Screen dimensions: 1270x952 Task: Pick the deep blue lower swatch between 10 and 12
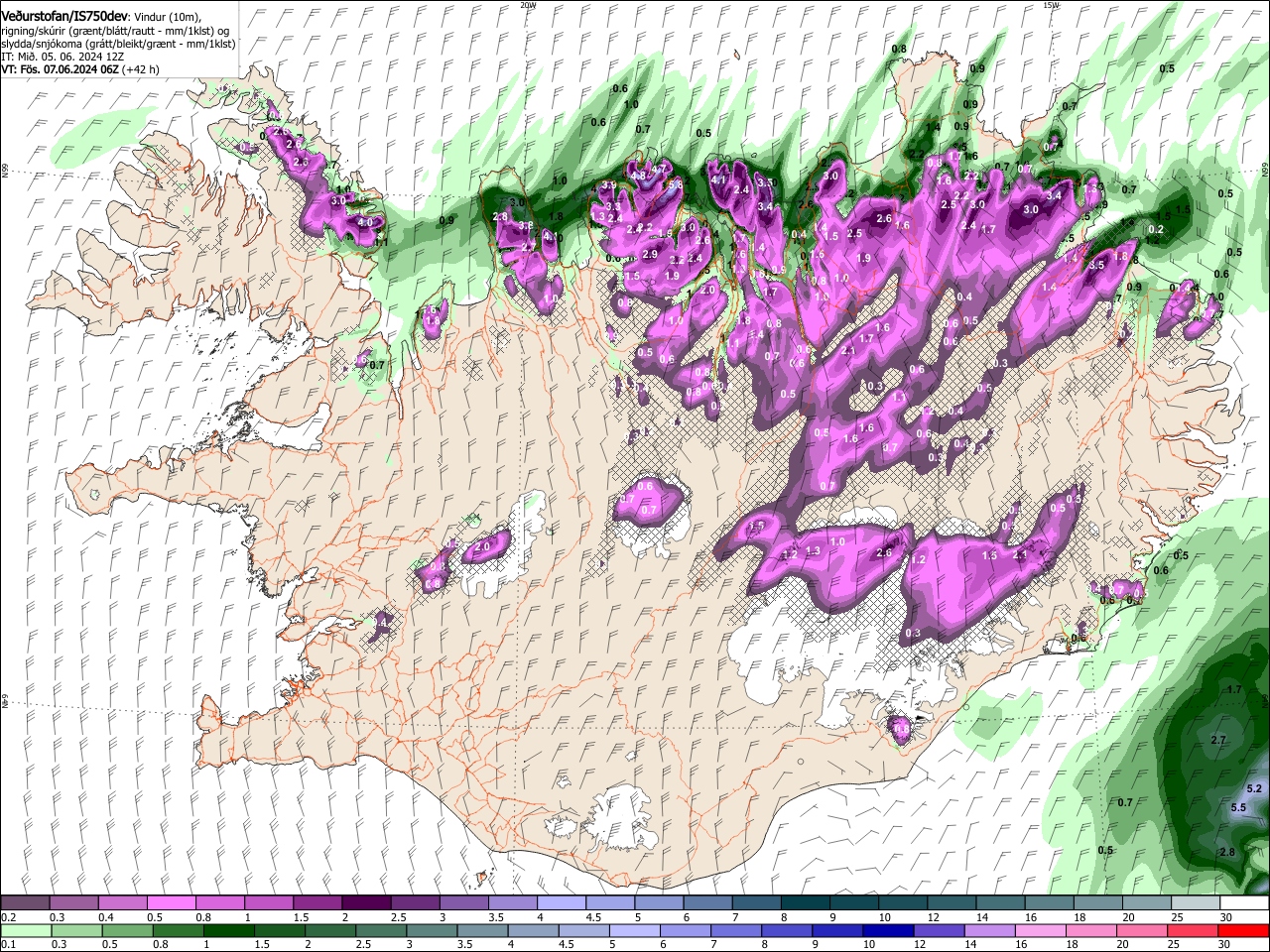(x=890, y=931)
